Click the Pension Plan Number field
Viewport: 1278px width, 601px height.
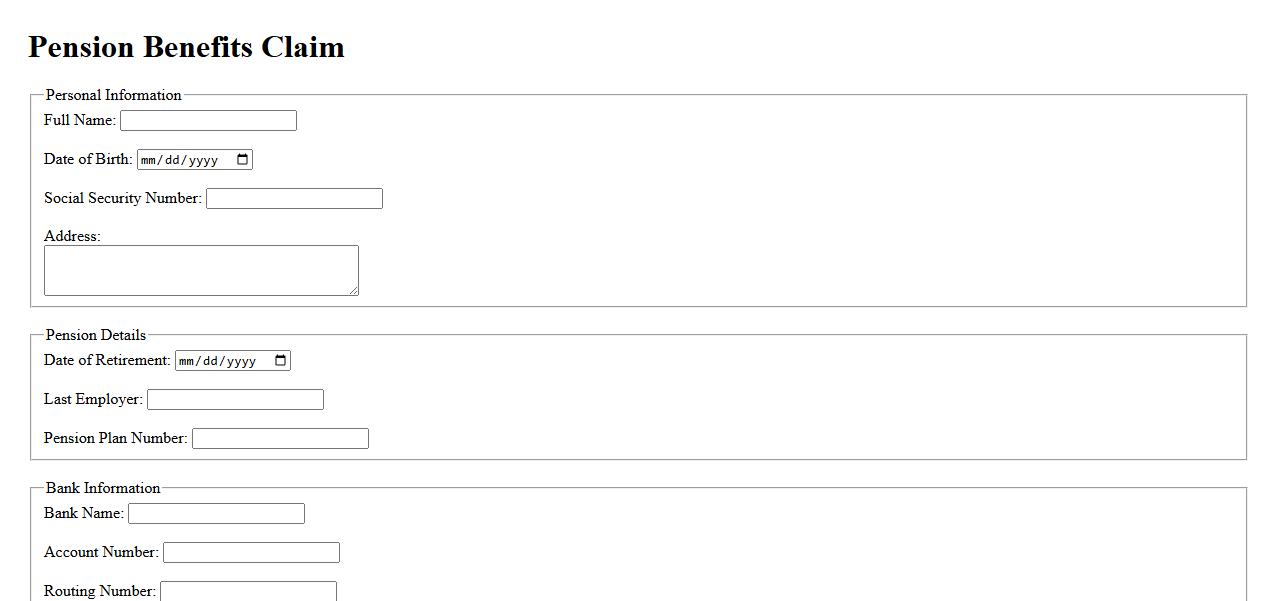coord(280,439)
